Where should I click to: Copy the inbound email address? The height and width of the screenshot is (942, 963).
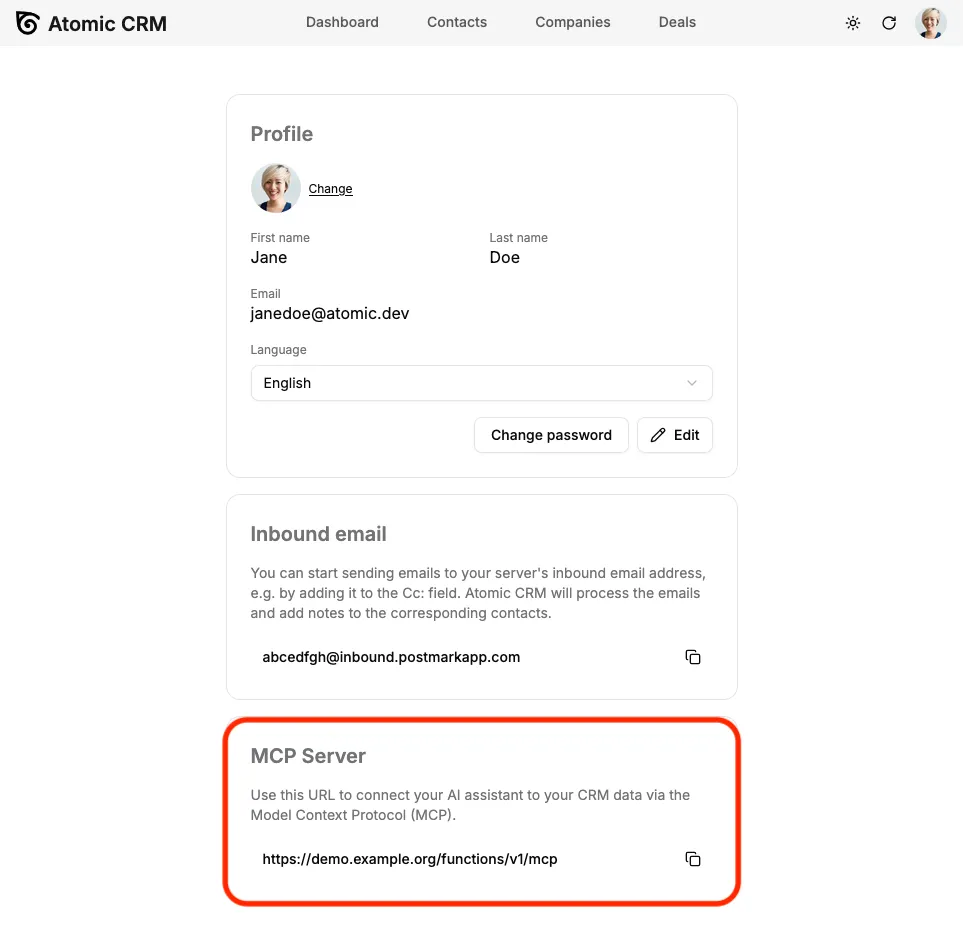click(x=693, y=657)
